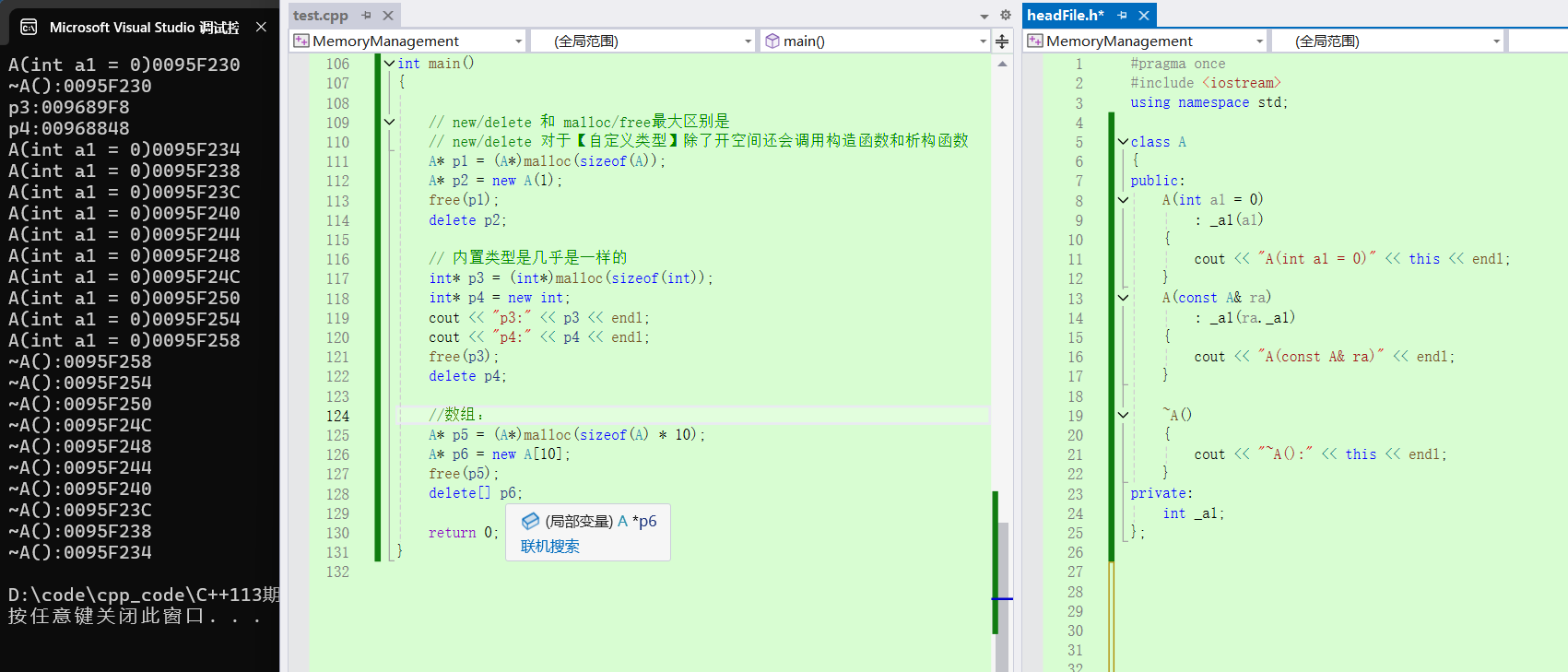This screenshot has width=1568, height=672.
Task: Select the Microsoft Visual Studio debug console tab
Action: (144, 27)
